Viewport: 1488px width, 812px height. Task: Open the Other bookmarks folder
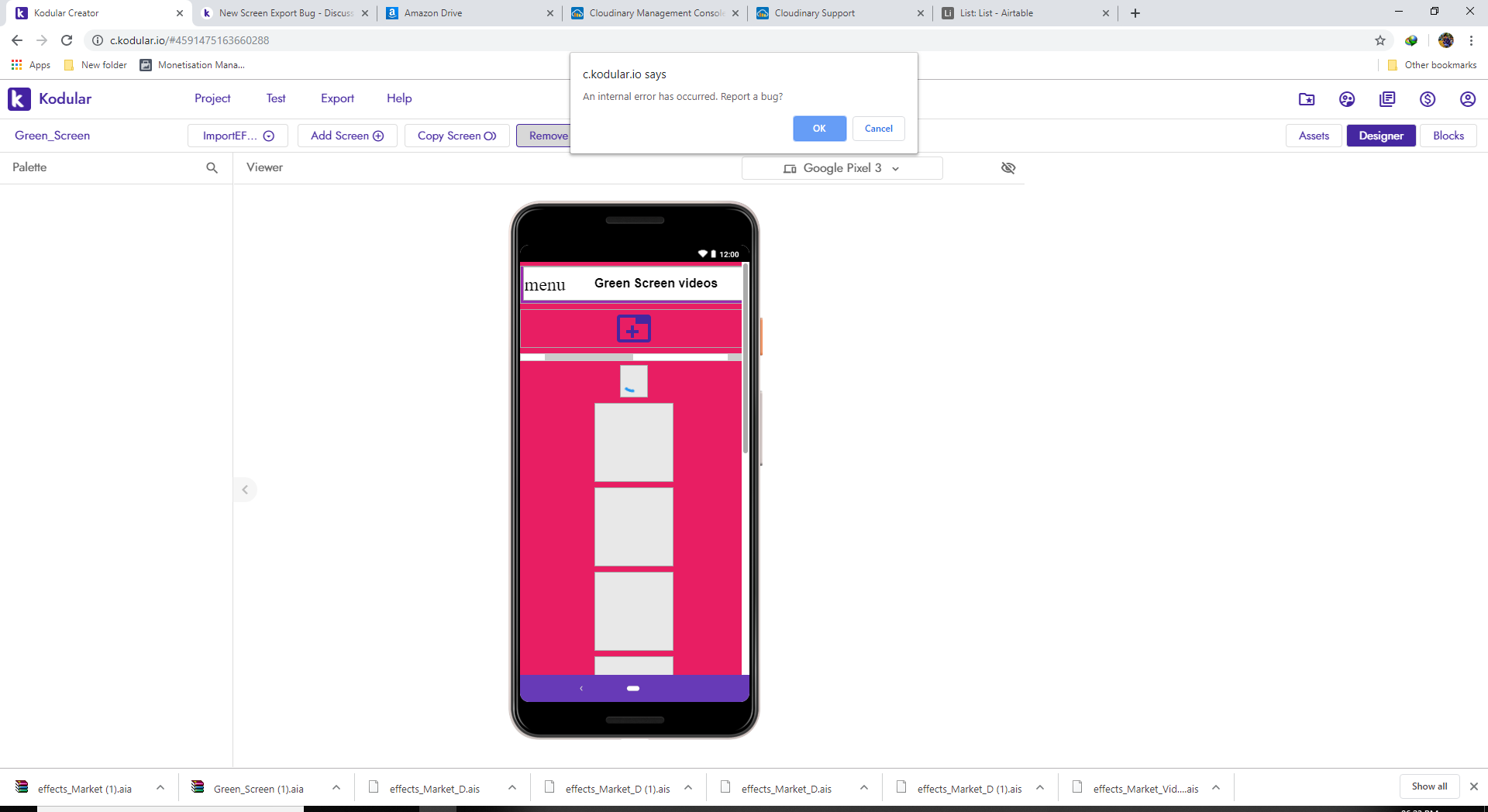1432,65
